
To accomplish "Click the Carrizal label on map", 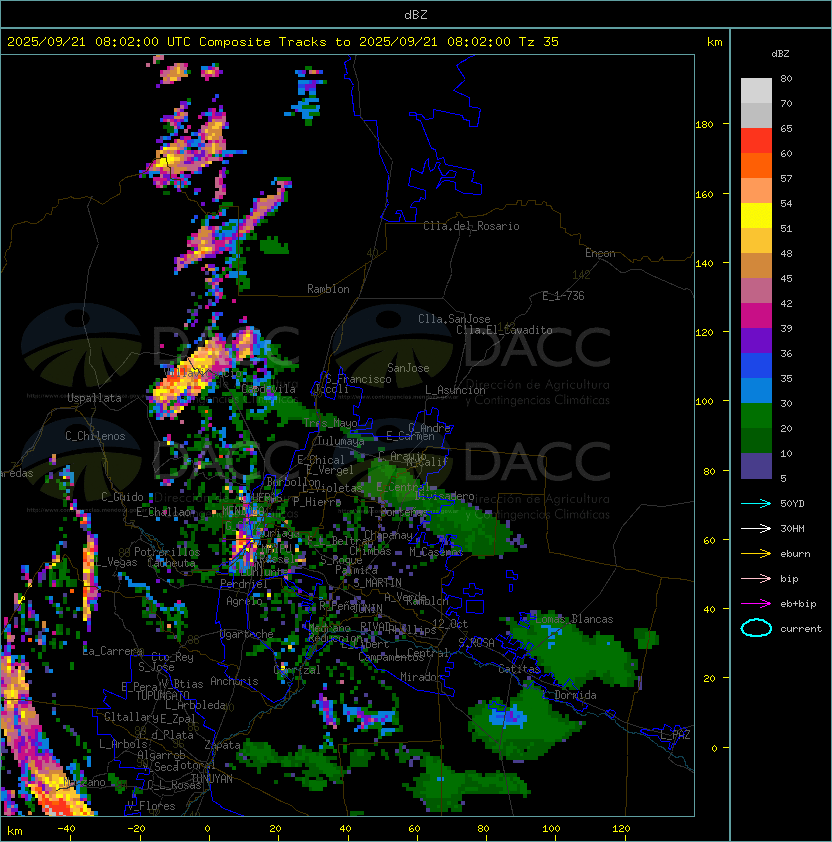I will coord(297,670).
